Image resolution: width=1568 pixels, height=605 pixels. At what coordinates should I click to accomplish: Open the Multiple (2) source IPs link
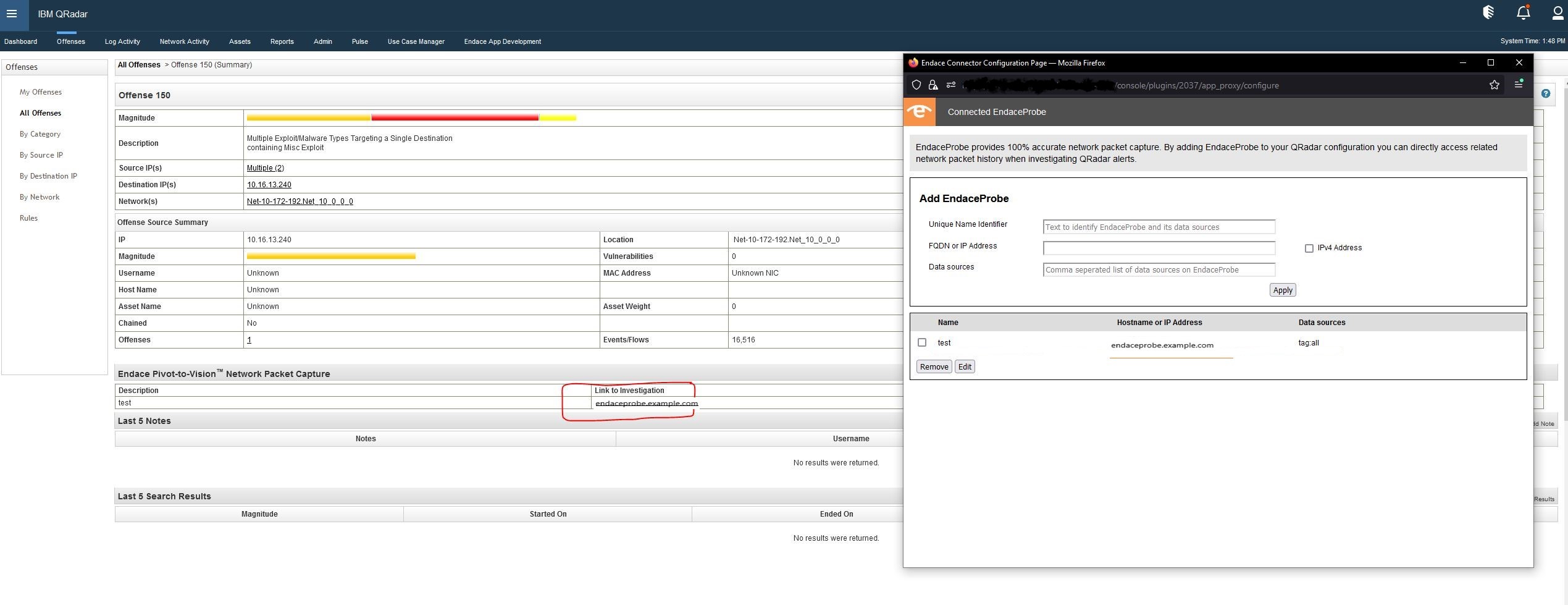coord(266,168)
